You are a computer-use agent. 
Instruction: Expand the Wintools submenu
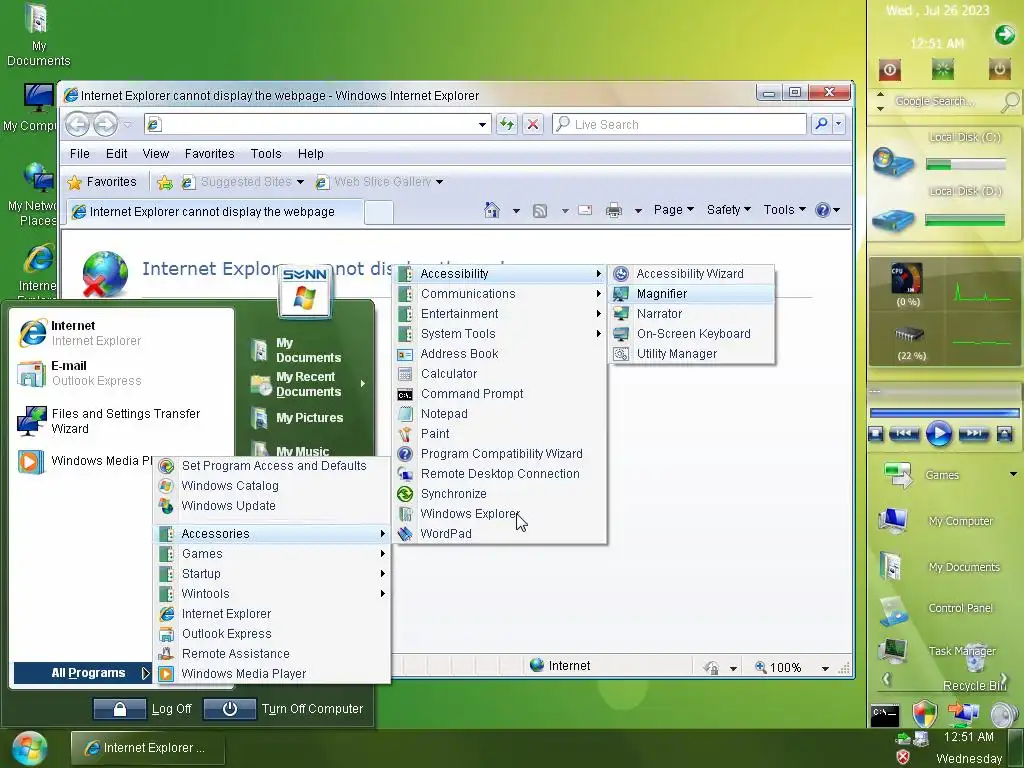[272, 594]
